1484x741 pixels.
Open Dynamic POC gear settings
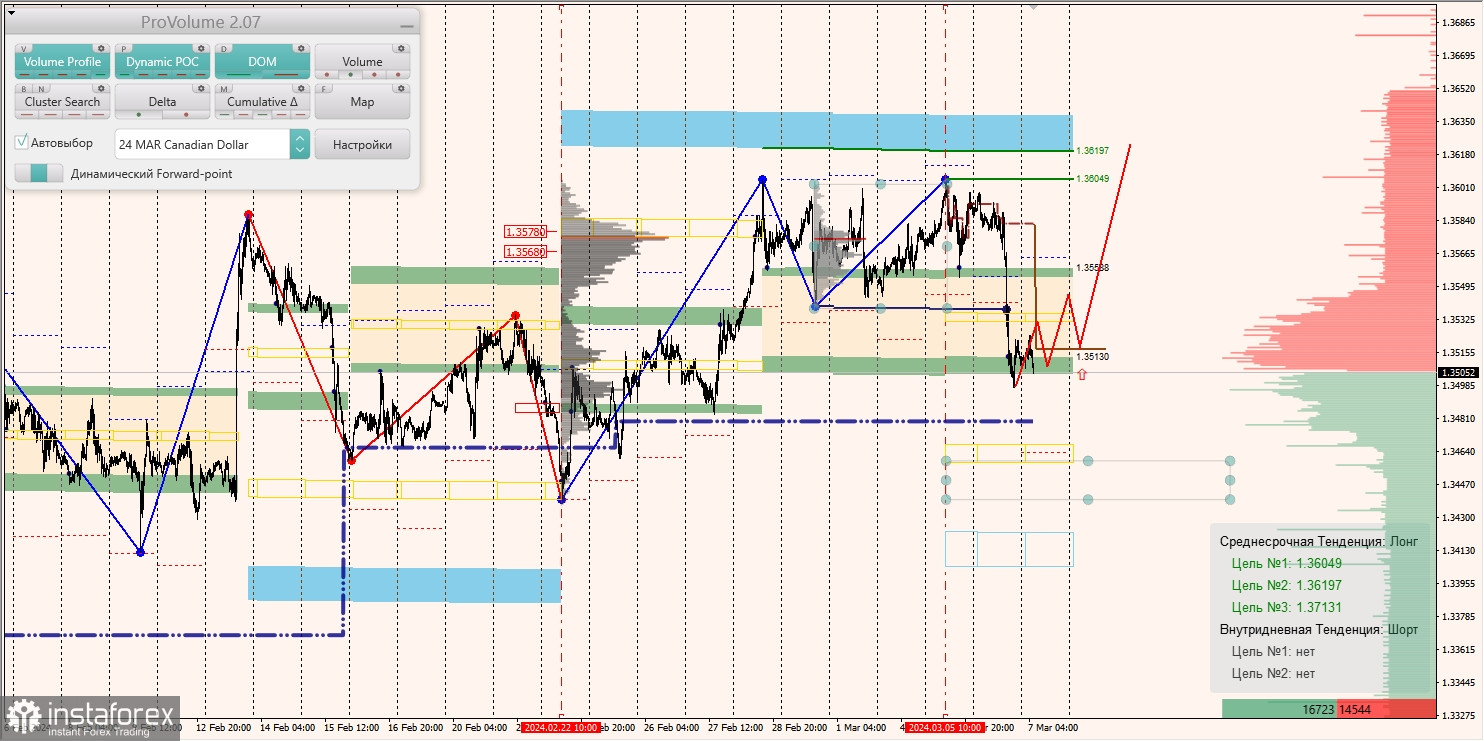pos(200,48)
